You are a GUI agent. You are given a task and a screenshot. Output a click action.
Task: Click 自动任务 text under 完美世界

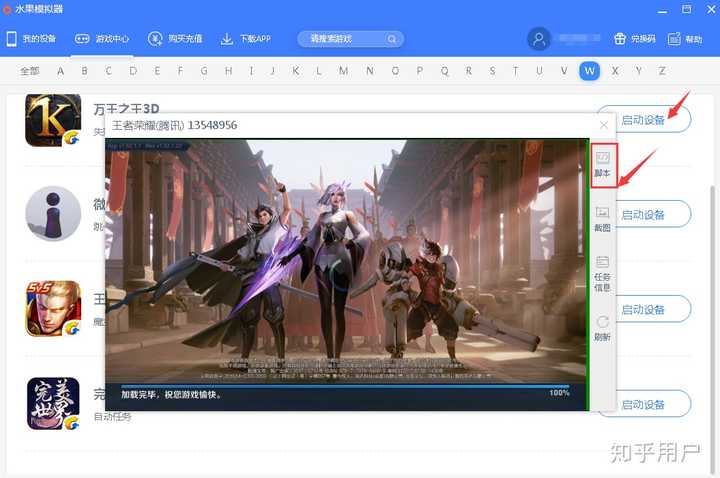click(x=112, y=416)
